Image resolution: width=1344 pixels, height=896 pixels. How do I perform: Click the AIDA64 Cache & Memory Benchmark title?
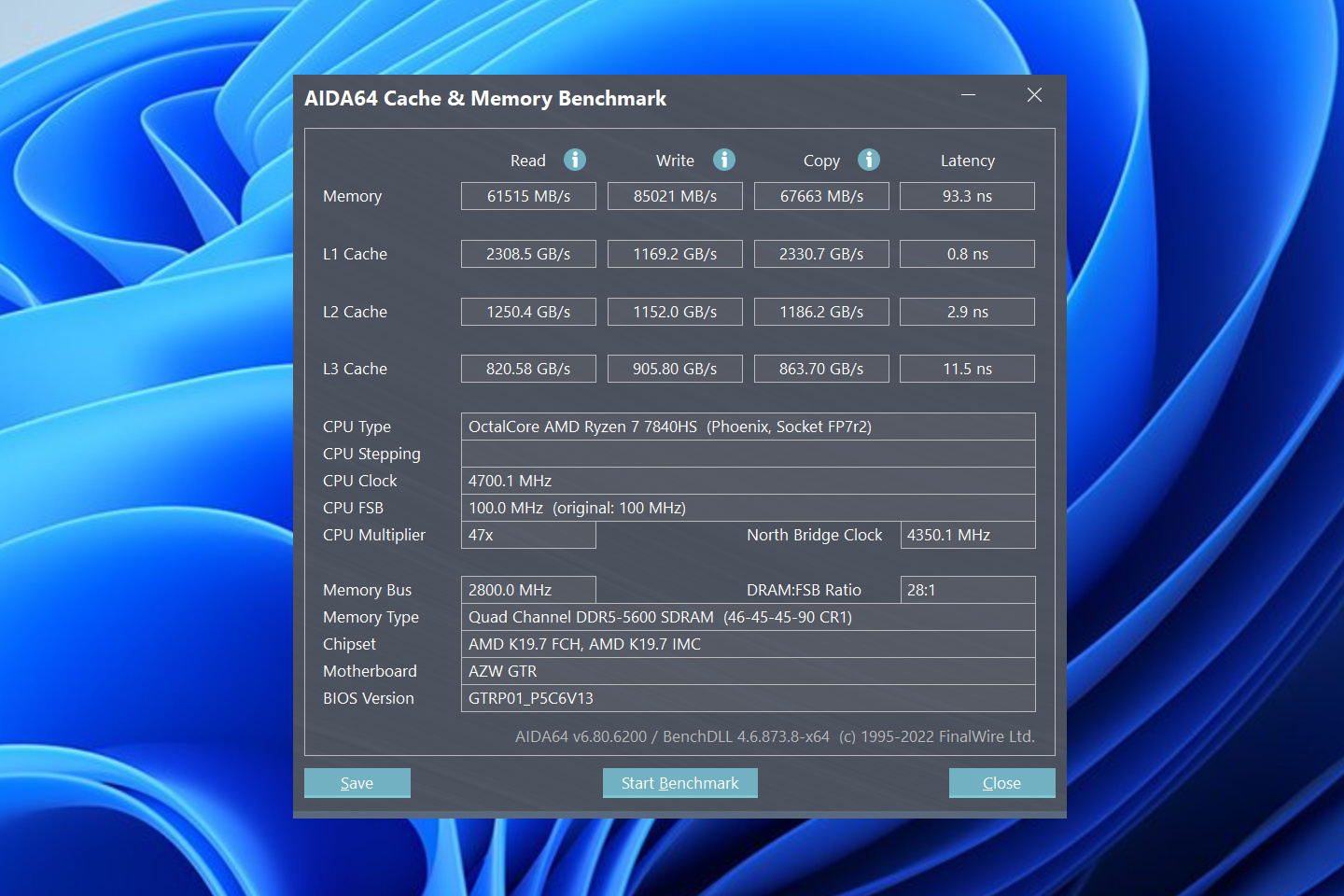pos(485,98)
